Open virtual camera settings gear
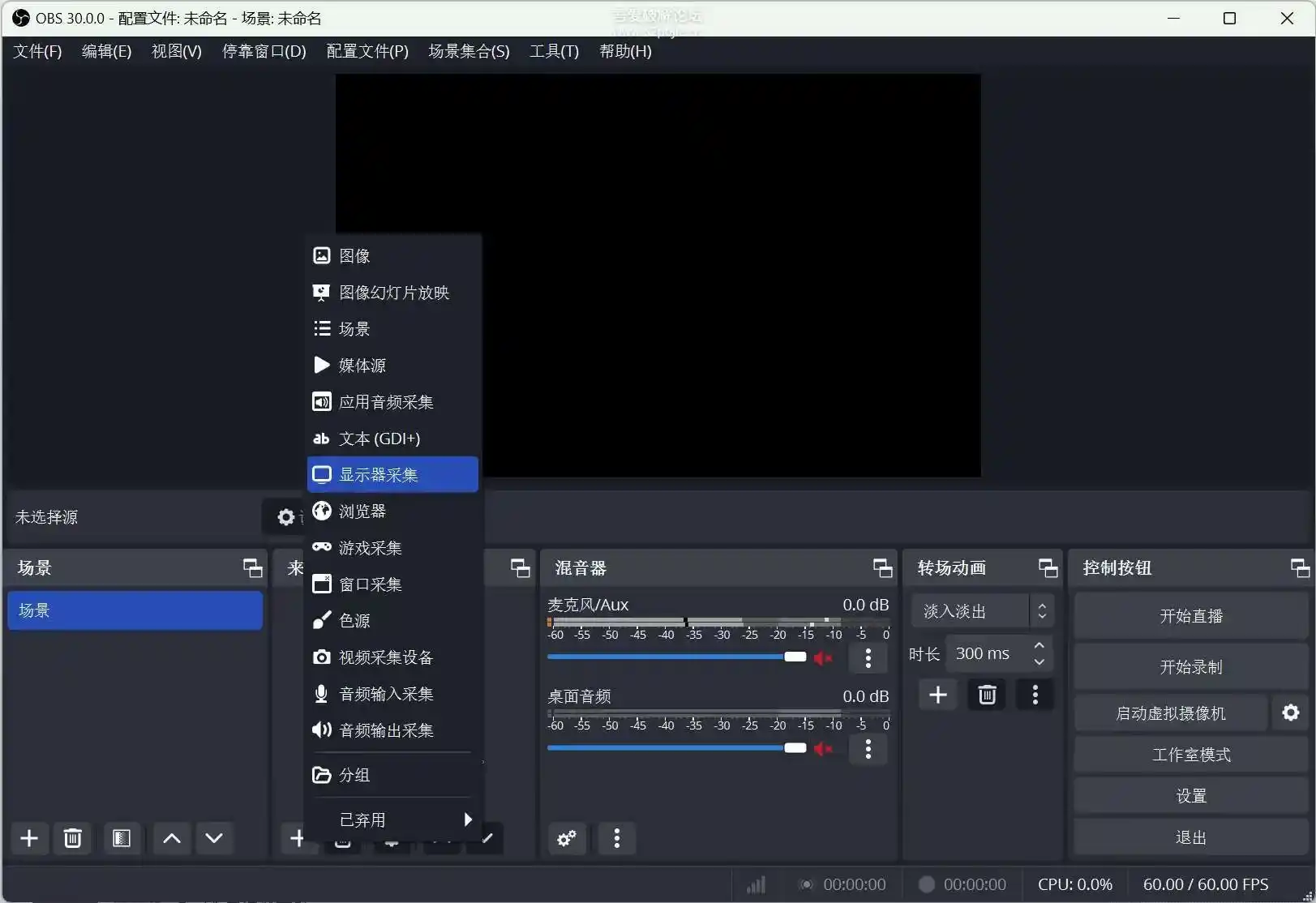The height and width of the screenshot is (903, 1316). point(1291,713)
